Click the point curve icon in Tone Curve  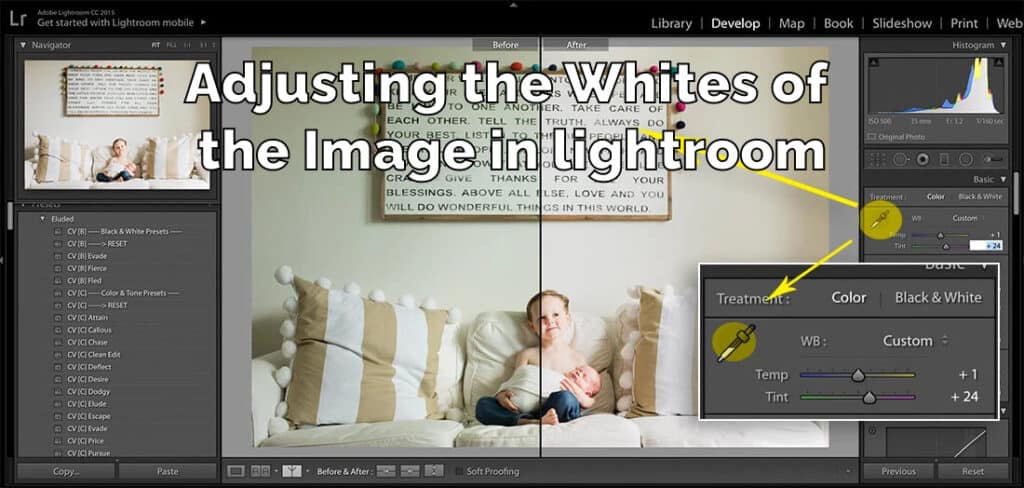[x=873, y=431]
